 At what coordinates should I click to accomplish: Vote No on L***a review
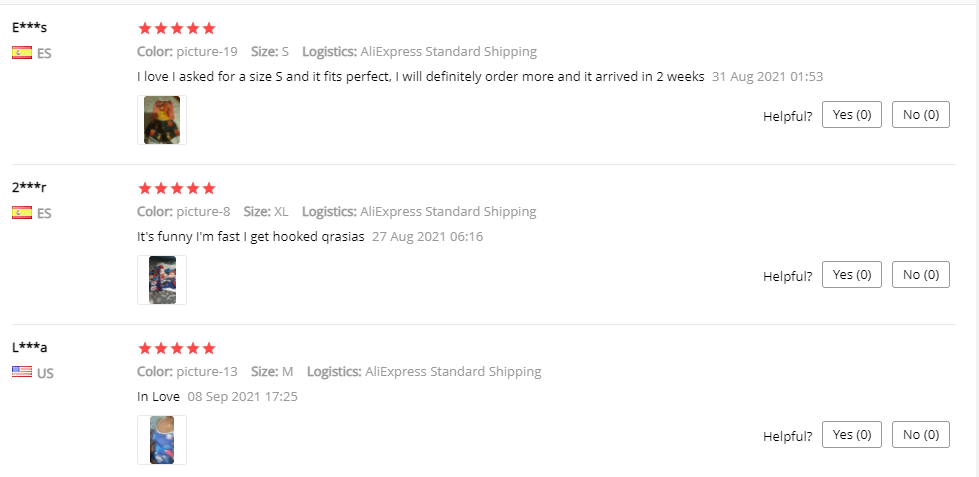(x=920, y=435)
